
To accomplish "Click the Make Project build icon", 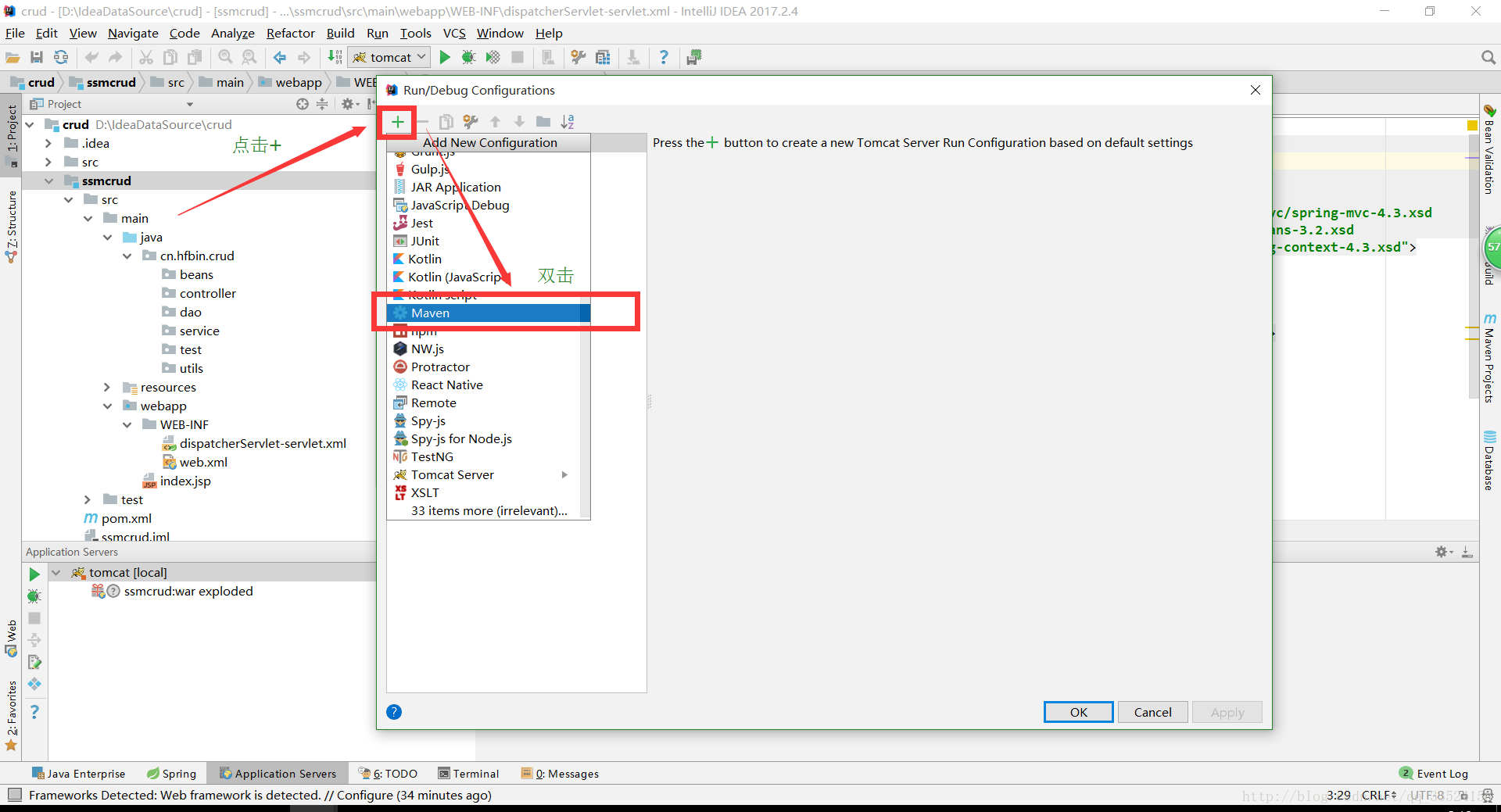I will (x=335, y=57).
